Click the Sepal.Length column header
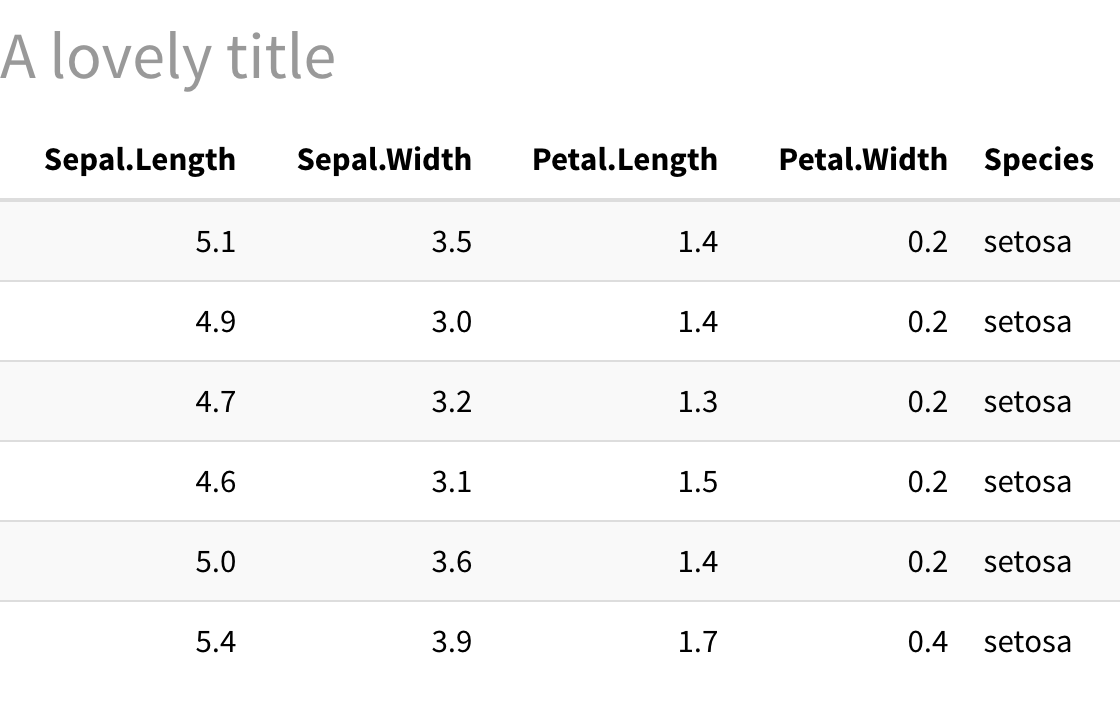1120x710 pixels. pyautogui.click(x=140, y=160)
